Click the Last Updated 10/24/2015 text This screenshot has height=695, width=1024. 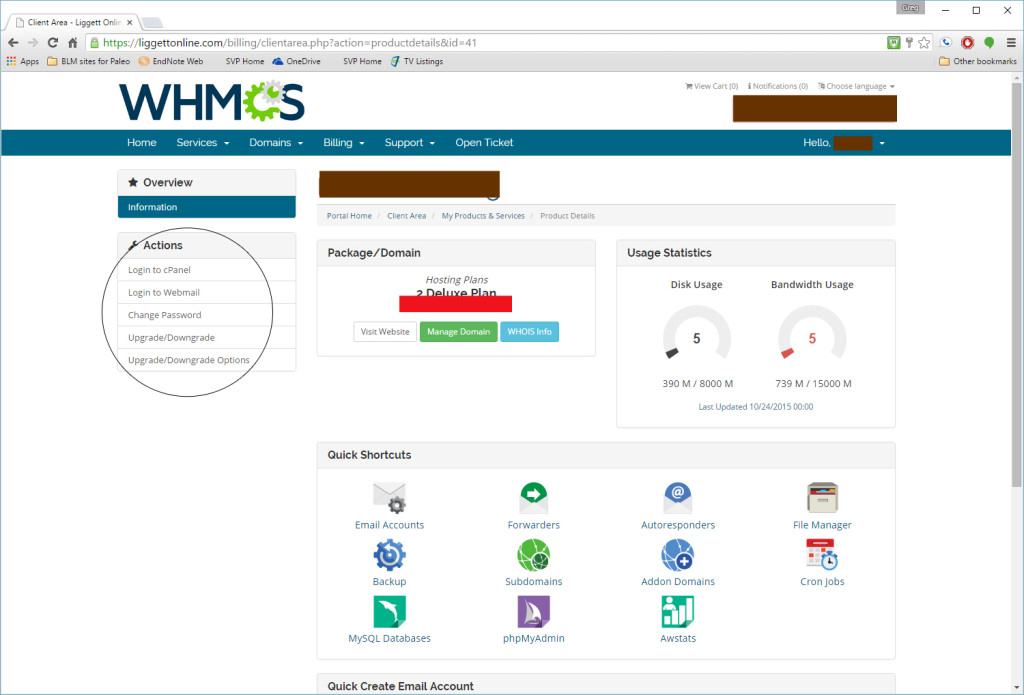click(756, 406)
